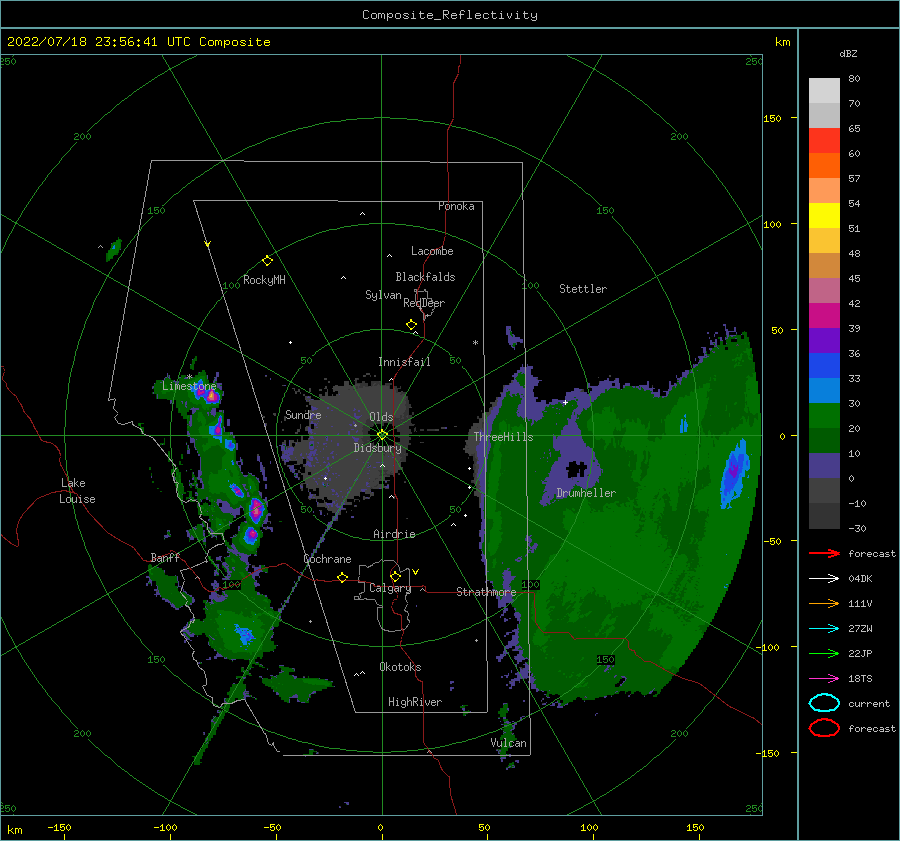Select the purple 39–36 dBZ swatch
The width and height of the screenshot is (900, 841).
click(824, 340)
